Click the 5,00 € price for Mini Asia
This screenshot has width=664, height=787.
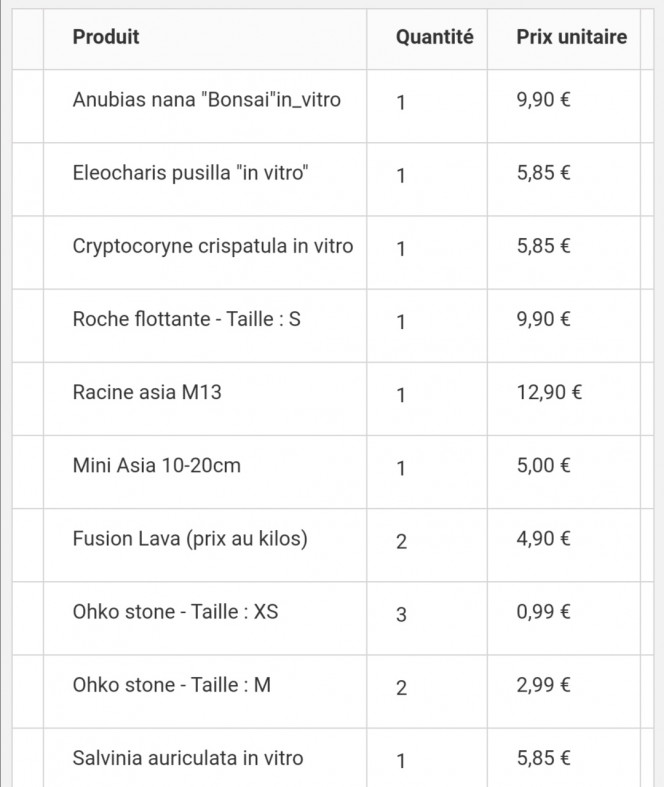pyautogui.click(x=544, y=466)
